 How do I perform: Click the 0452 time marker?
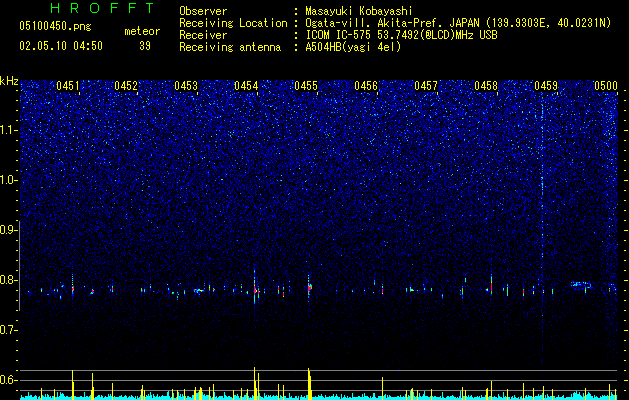coord(126,86)
